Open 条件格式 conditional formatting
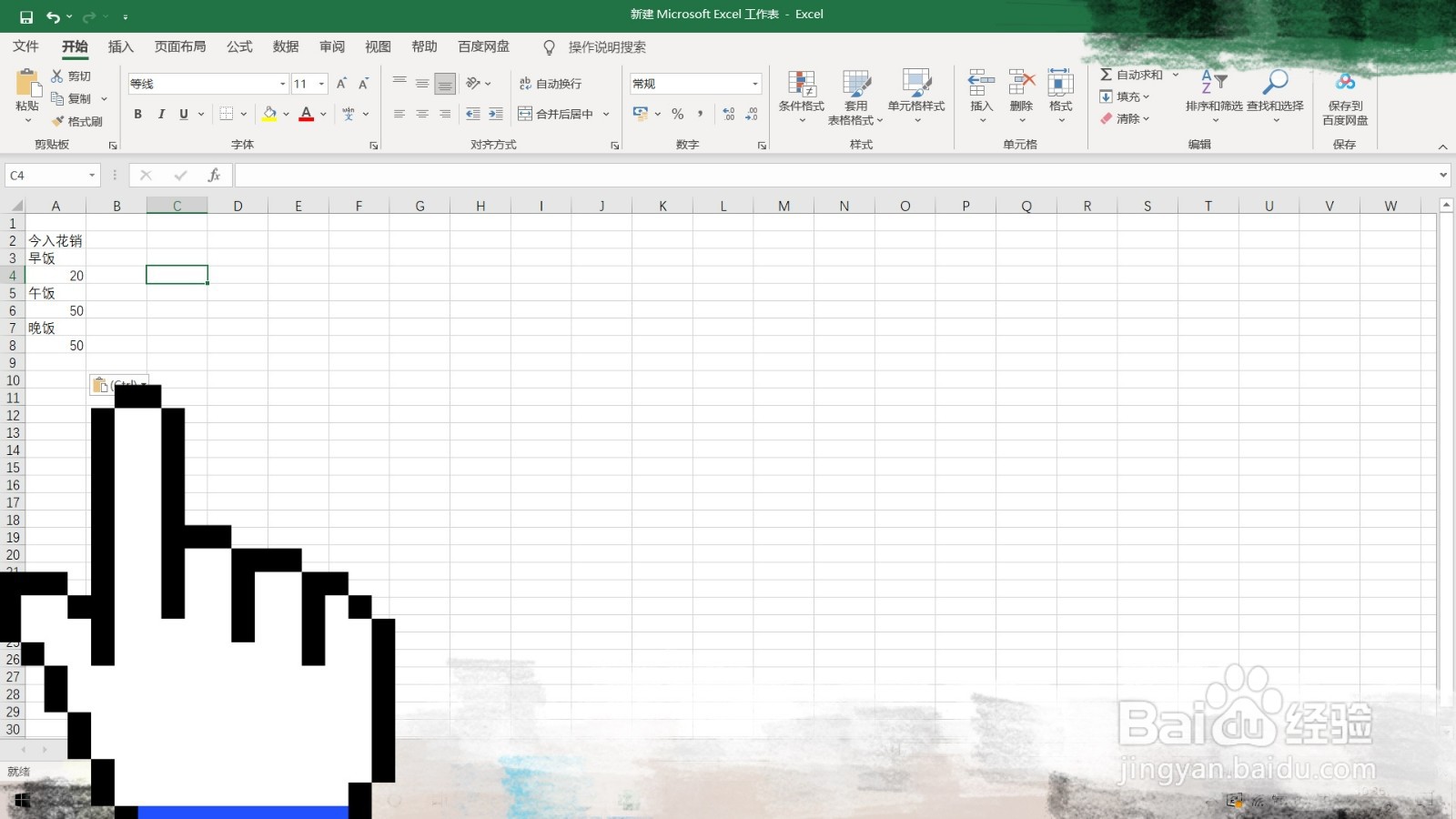 [802, 96]
